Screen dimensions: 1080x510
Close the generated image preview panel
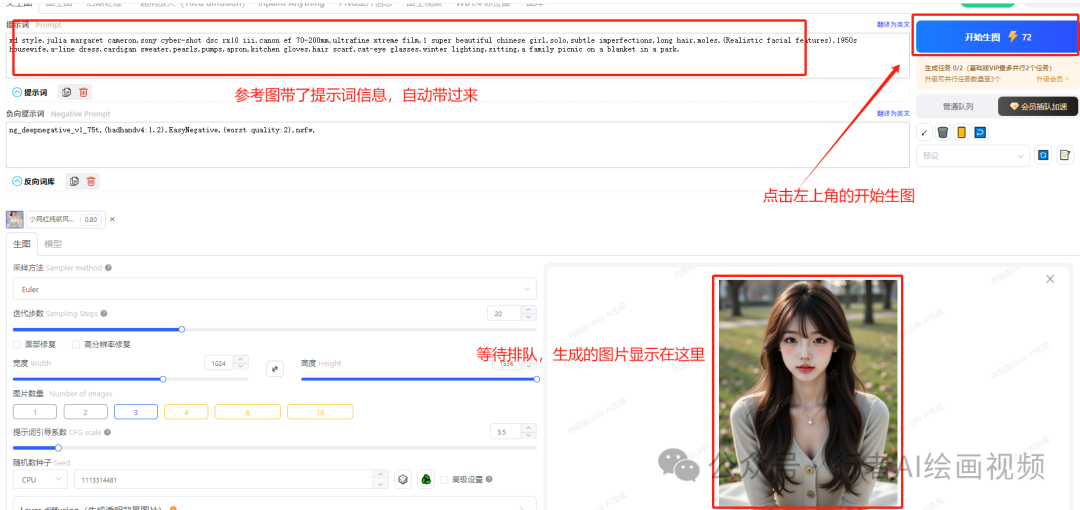click(1050, 279)
